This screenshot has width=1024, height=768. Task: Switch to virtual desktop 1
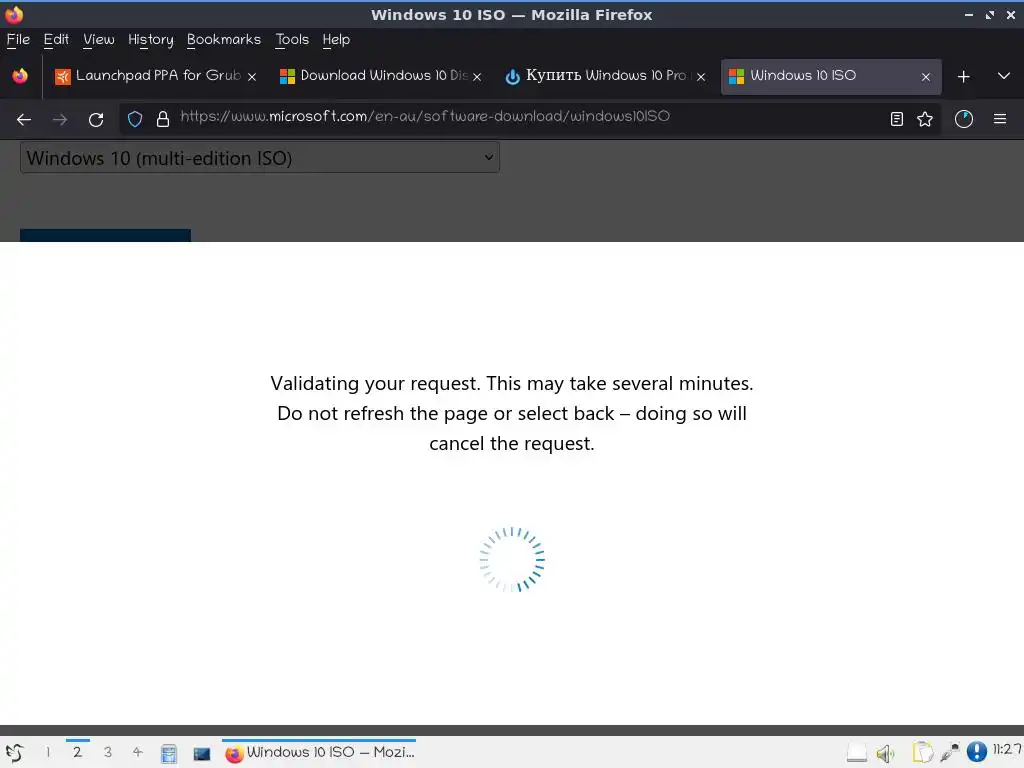(48, 752)
